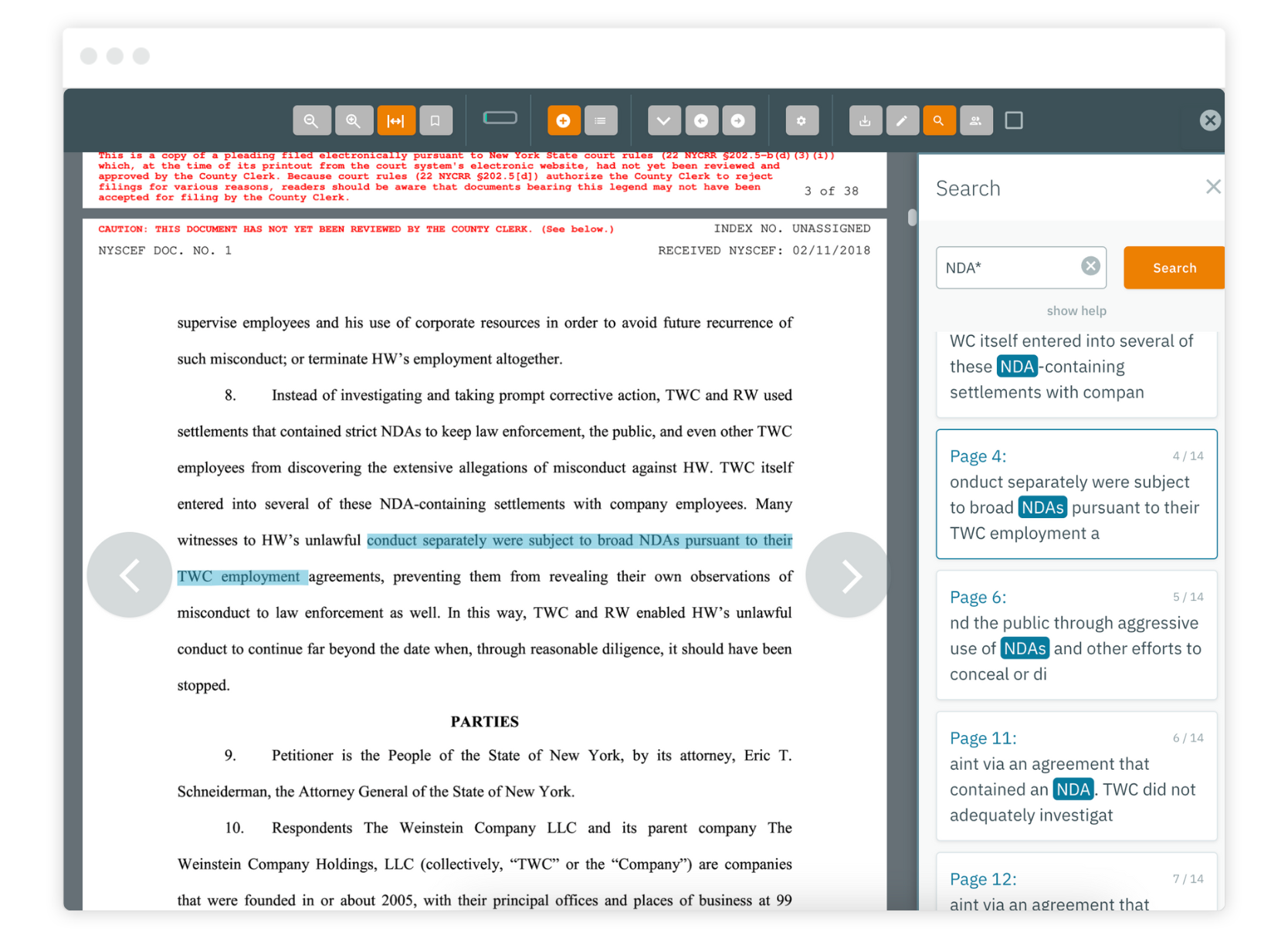This screenshot has width=1288, height=939.
Task: Open the share with people icon
Action: 976,120
